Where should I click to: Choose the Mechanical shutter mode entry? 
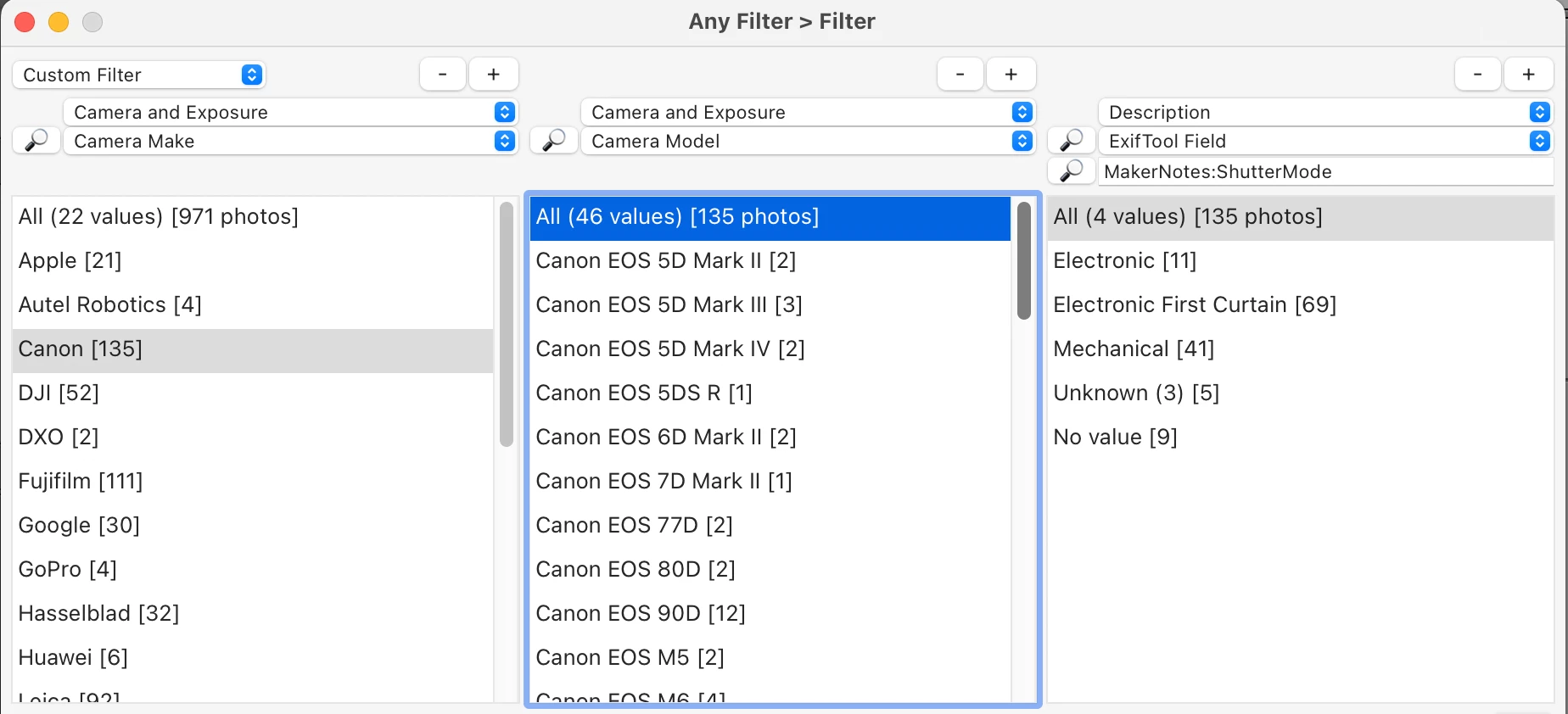[x=1134, y=349]
